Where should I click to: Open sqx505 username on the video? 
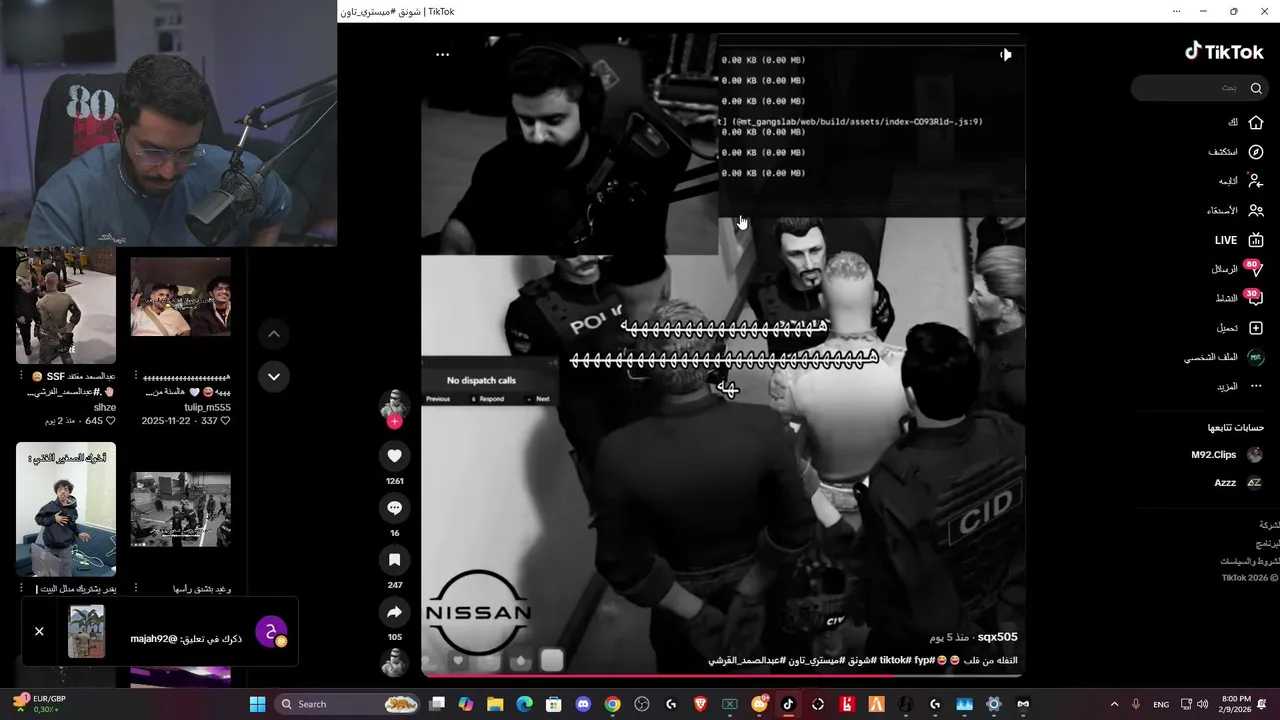(997, 637)
